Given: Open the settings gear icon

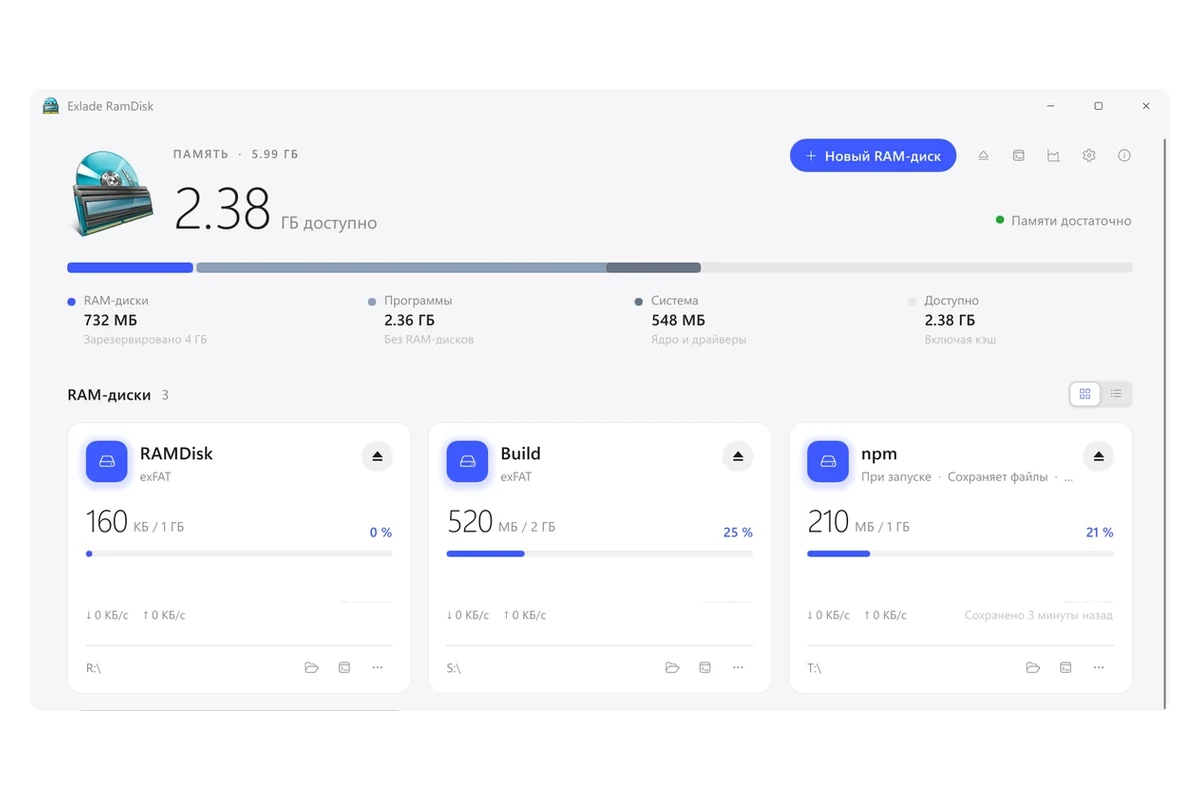Looking at the screenshot, I should 1089,156.
